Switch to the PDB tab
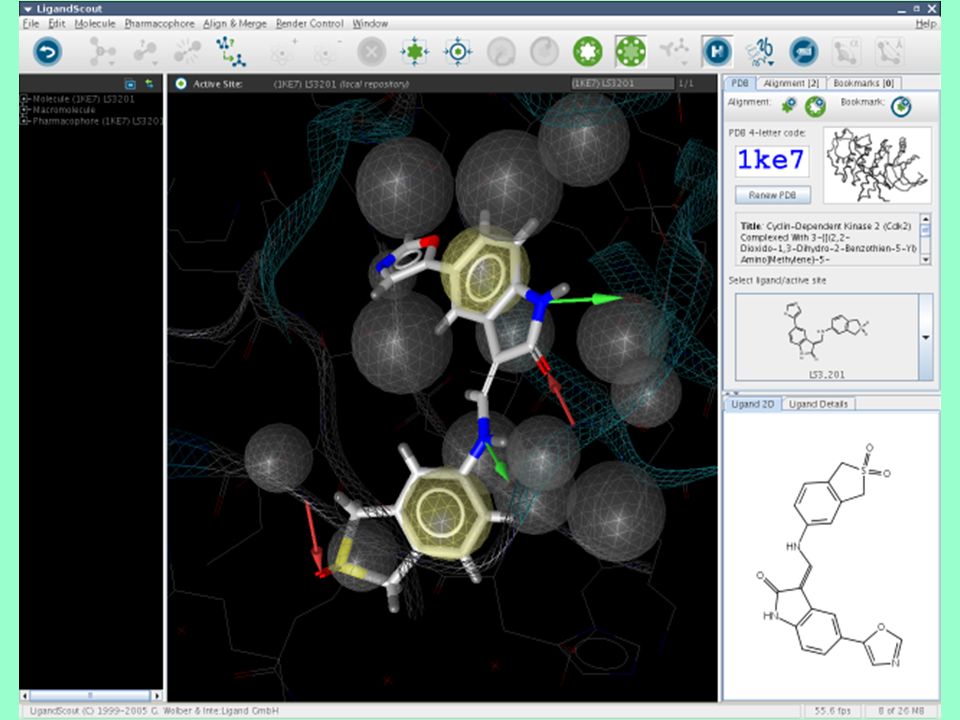 pyautogui.click(x=740, y=83)
